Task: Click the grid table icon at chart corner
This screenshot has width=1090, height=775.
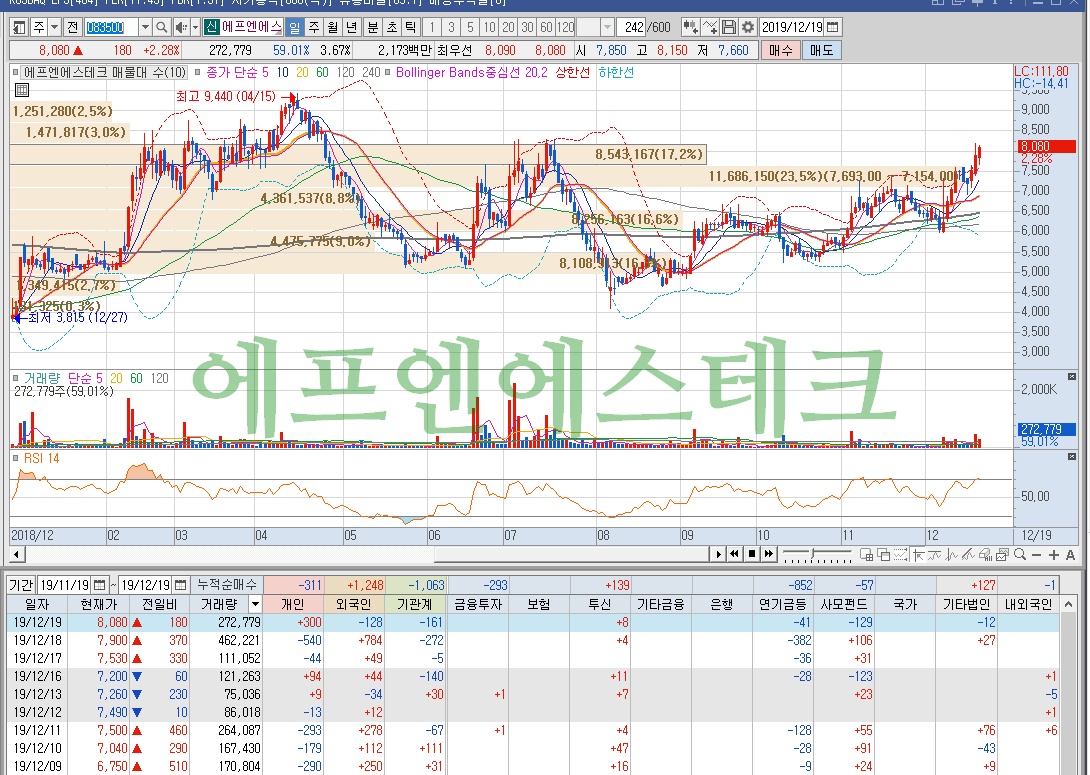Action: 22,89
